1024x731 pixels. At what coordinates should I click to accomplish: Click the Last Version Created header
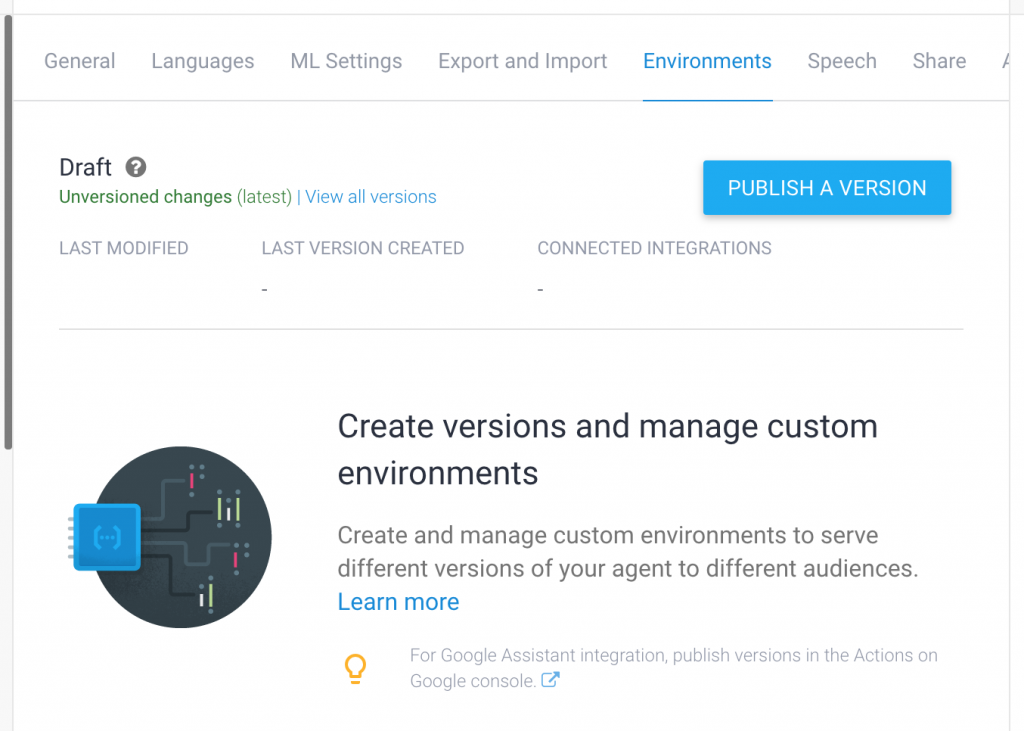(363, 248)
